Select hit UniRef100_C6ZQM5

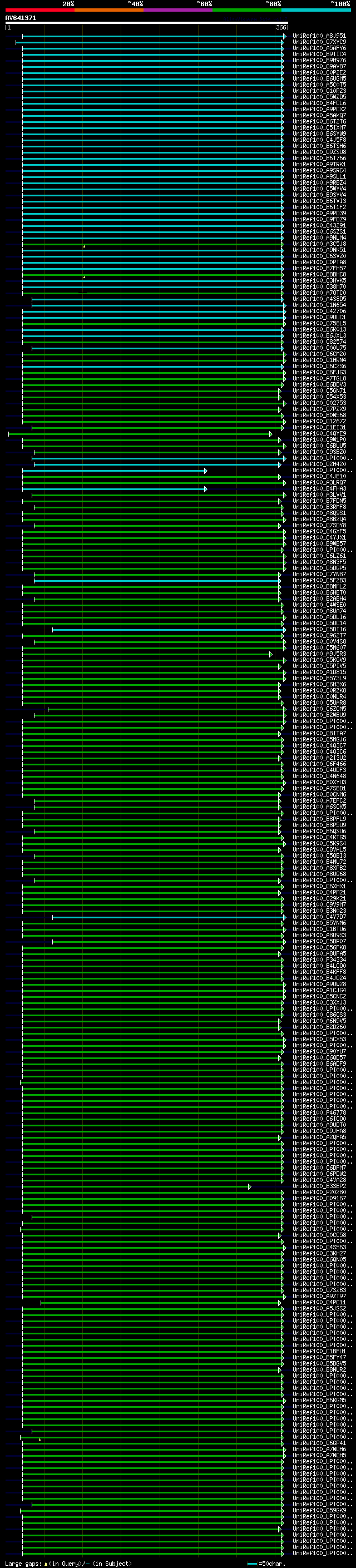pyautogui.click(x=319, y=709)
